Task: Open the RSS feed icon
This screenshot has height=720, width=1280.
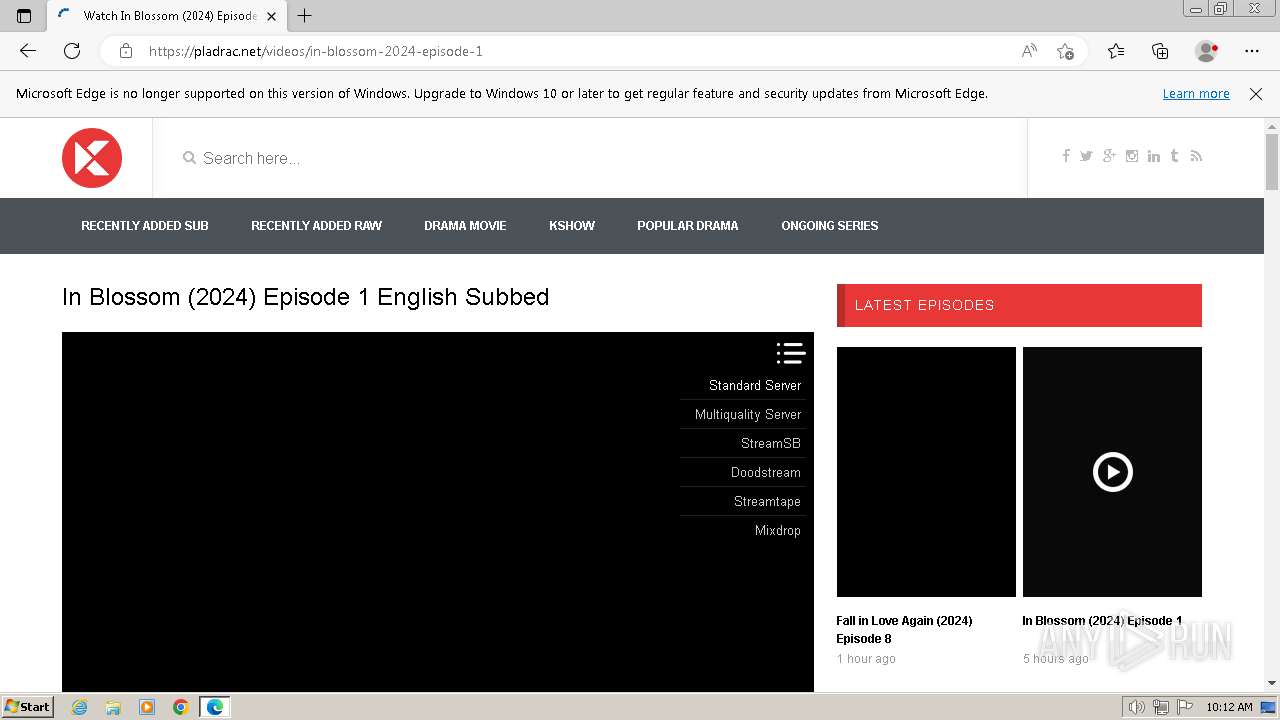Action: 1196,156
